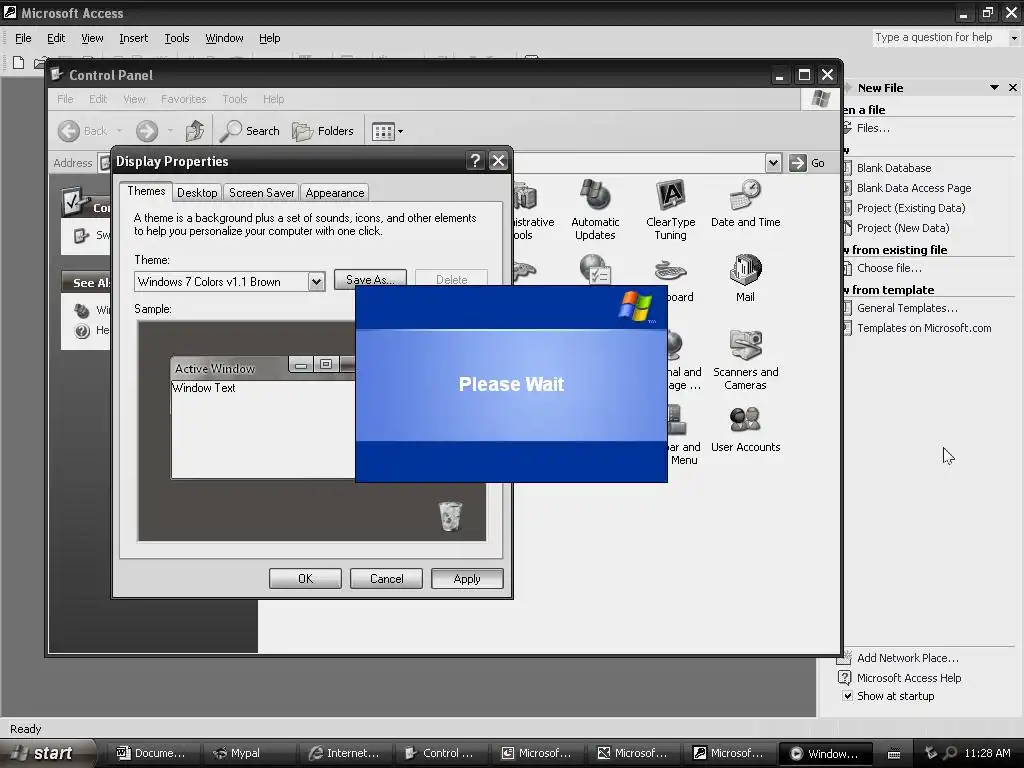
Task: Toggle the Show at startup checkbox
Action: pyautogui.click(x=847, y=696)
